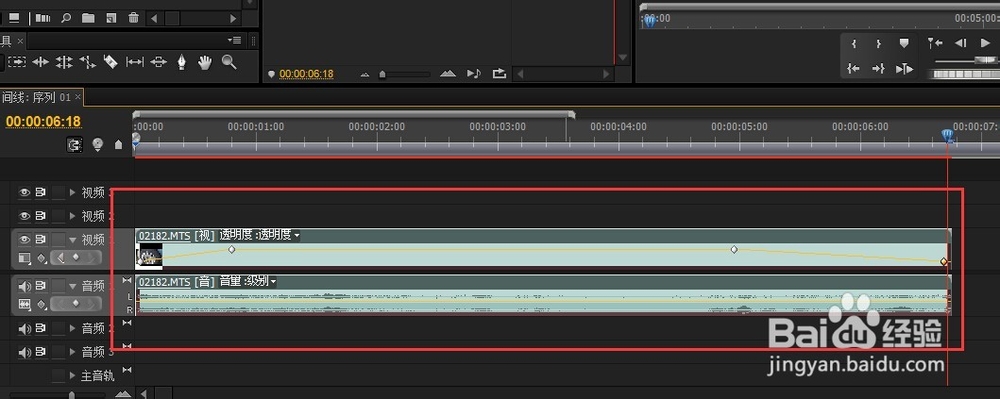Collapse the 视频 1 track
Viewport: 1000px width, 399px height.
pos(73,240)
